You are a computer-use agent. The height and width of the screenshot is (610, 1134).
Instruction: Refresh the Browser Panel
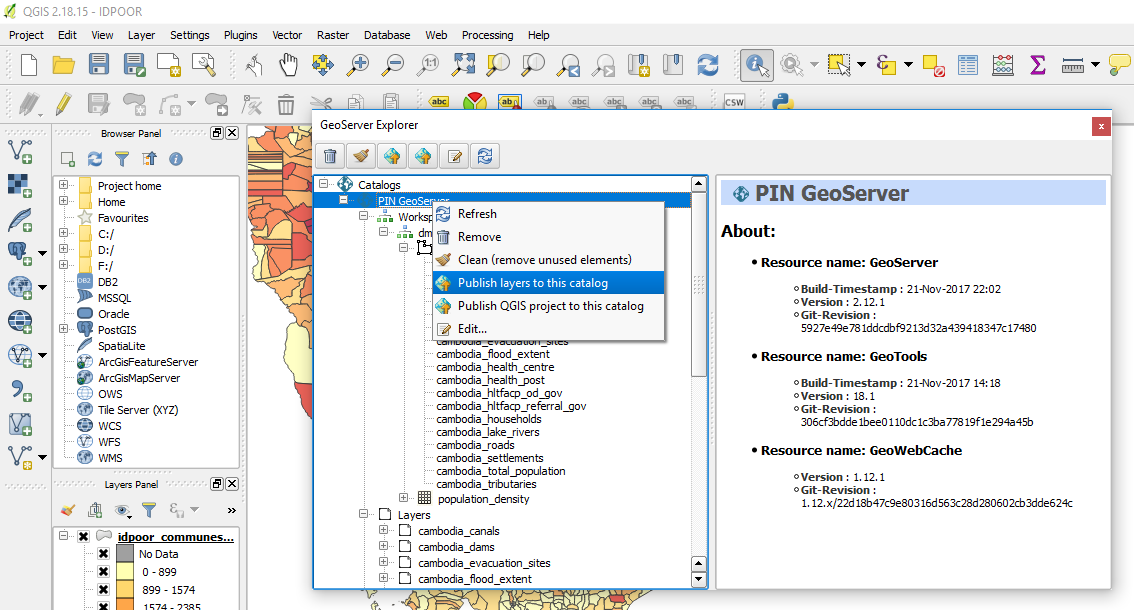95,158
